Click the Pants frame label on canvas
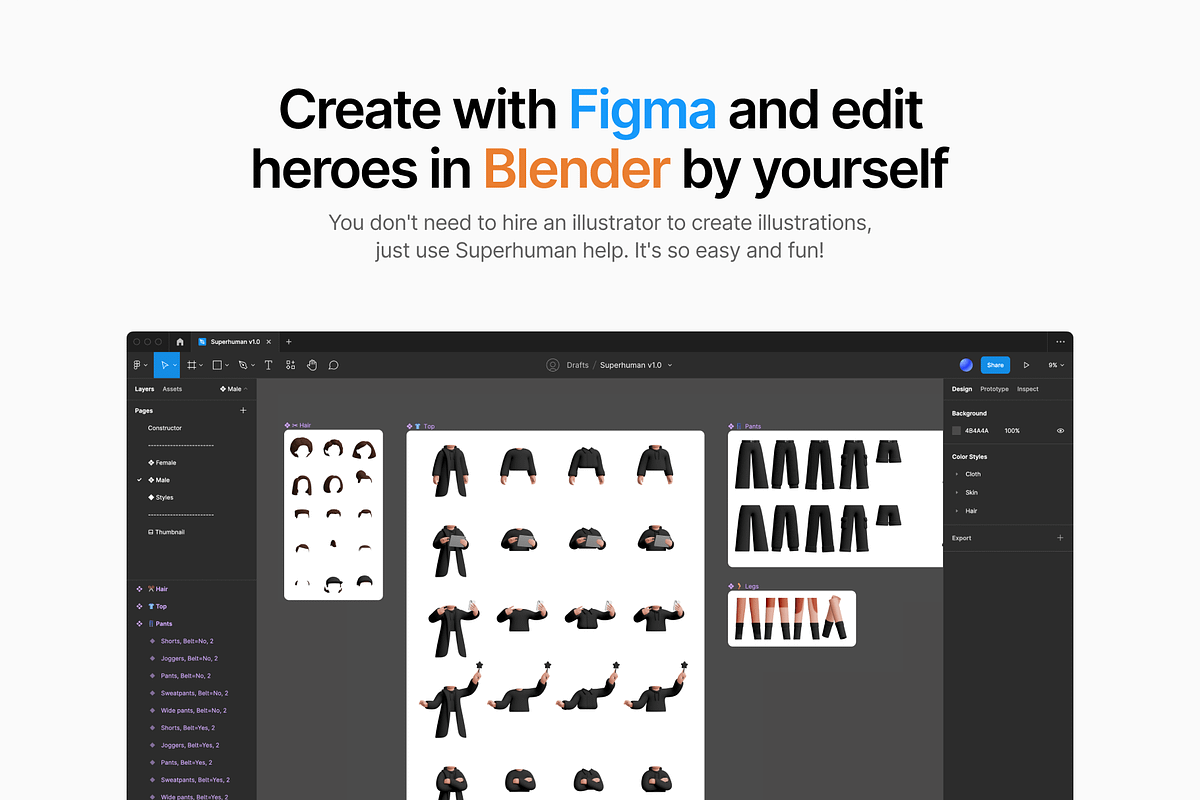The height and width of the screenshot is (800, 1200). click(745, 426)
